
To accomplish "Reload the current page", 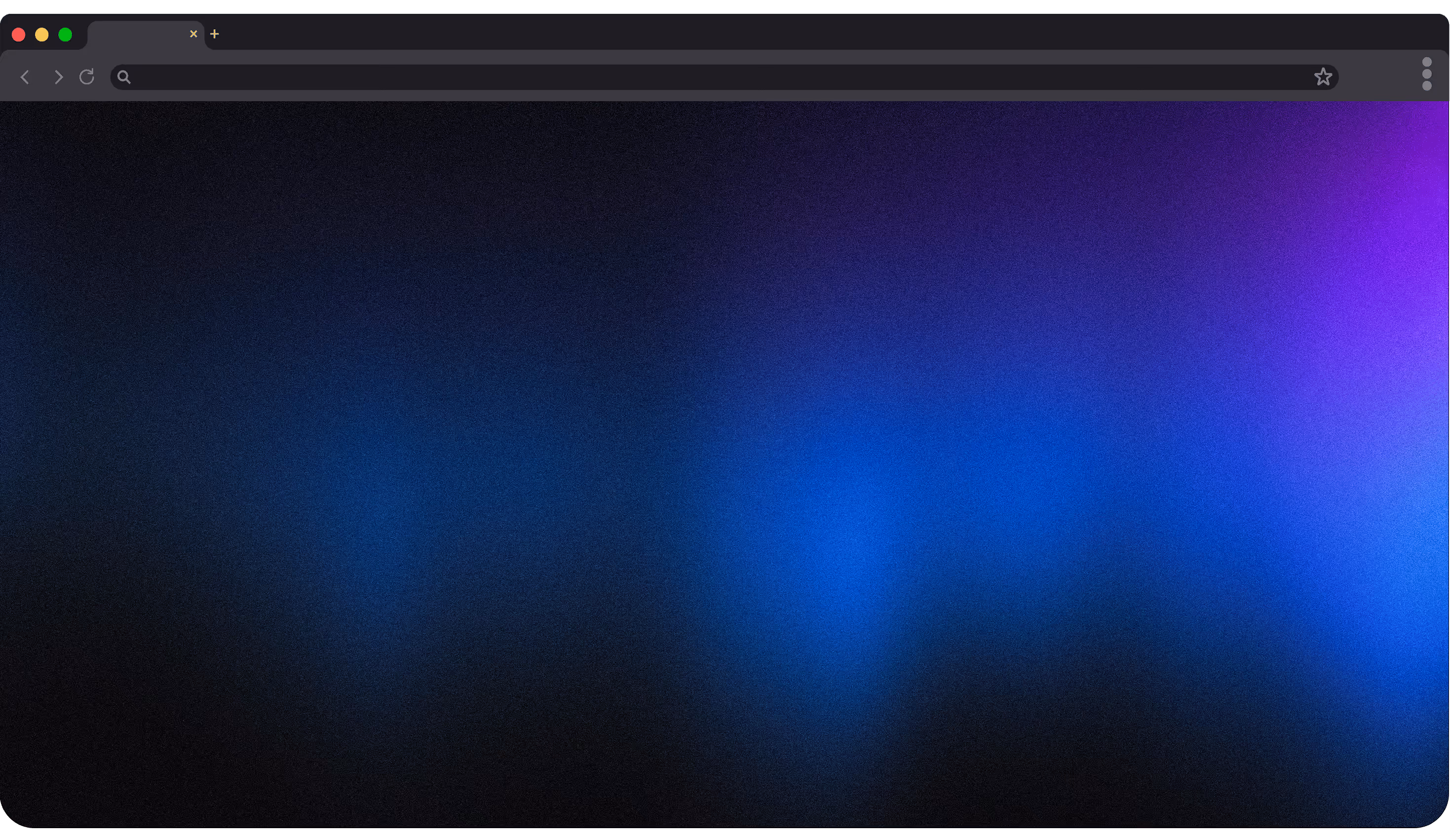I will click(87, 76).
